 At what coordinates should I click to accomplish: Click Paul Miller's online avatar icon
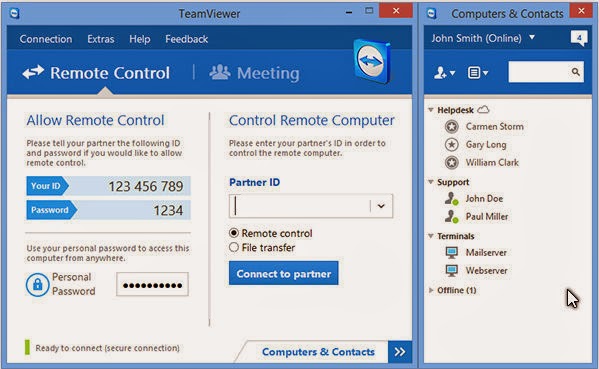452,217
